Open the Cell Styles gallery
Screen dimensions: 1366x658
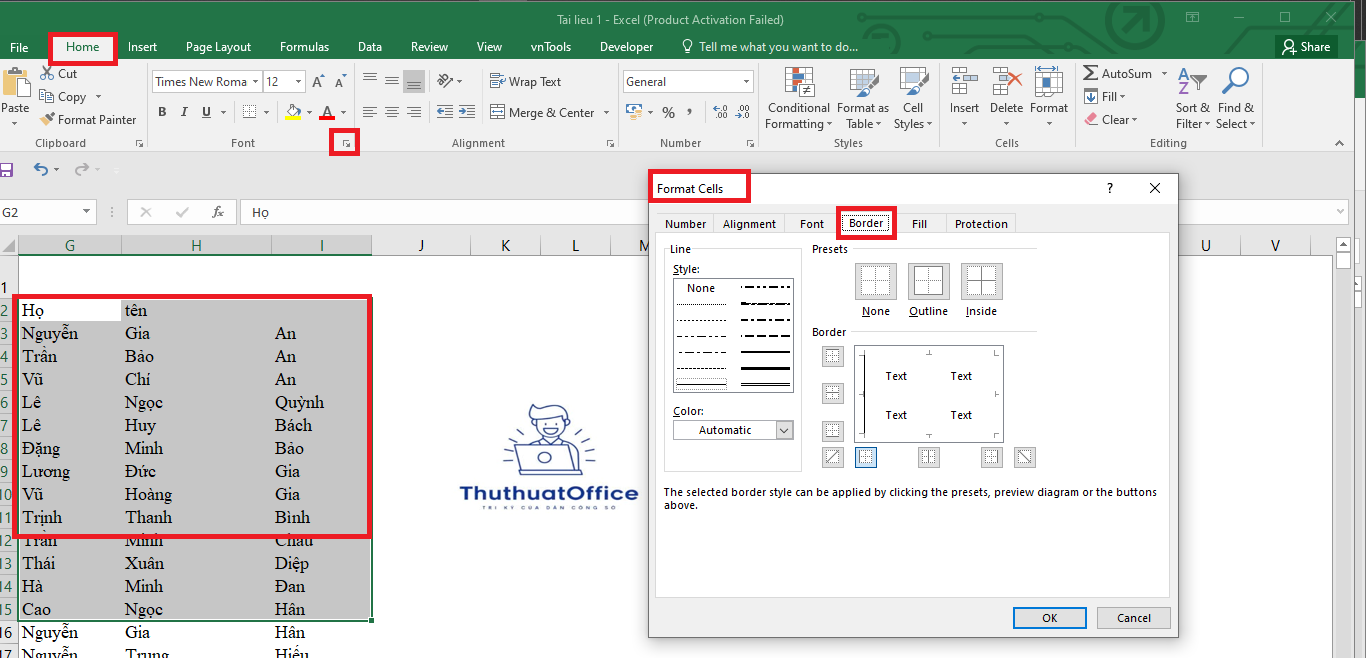(x=913, y=99)
